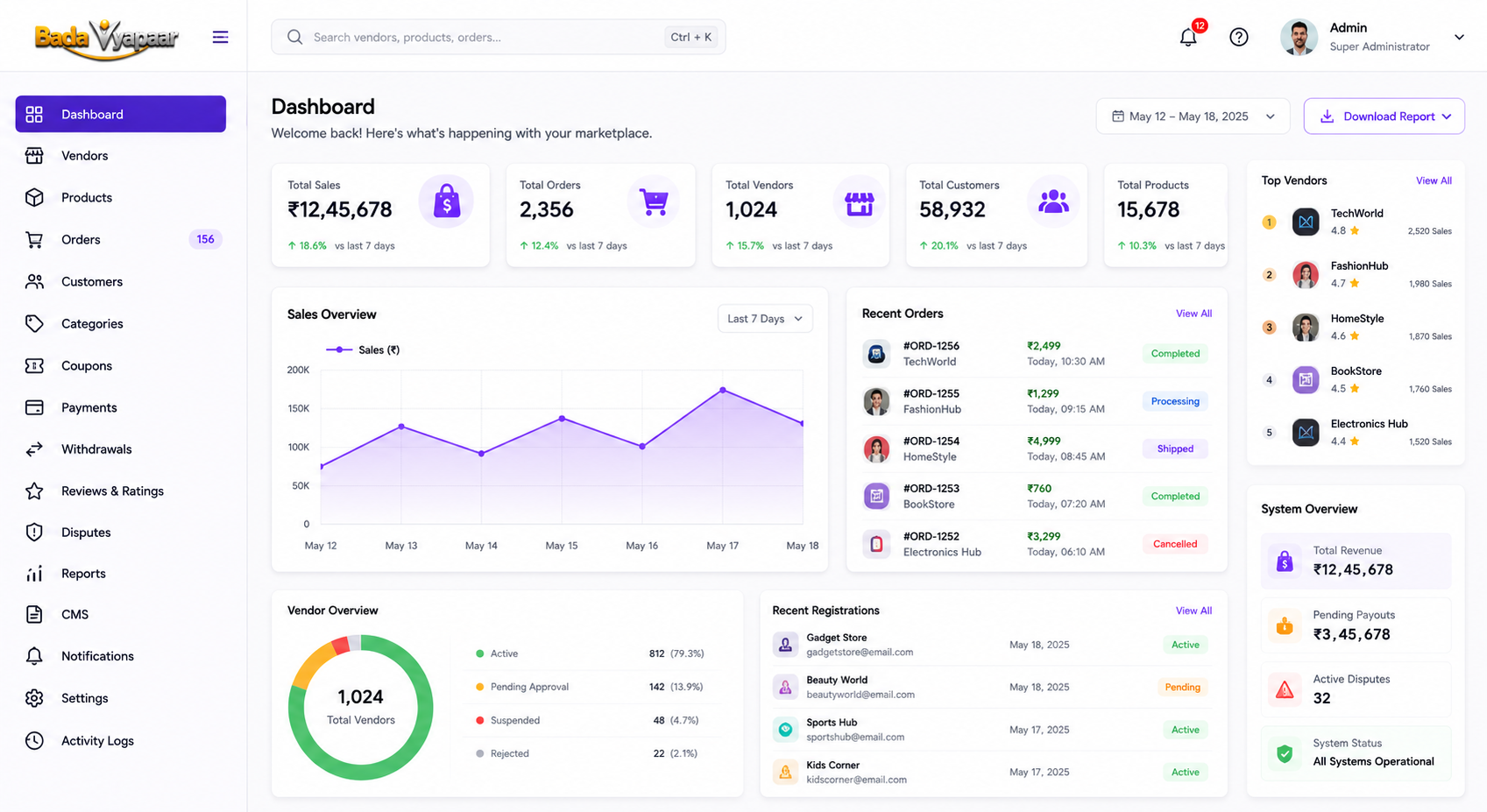Click the Kids Corner orange icon
The width and height of the screenshot is (1487, 812).
(785, 772)
